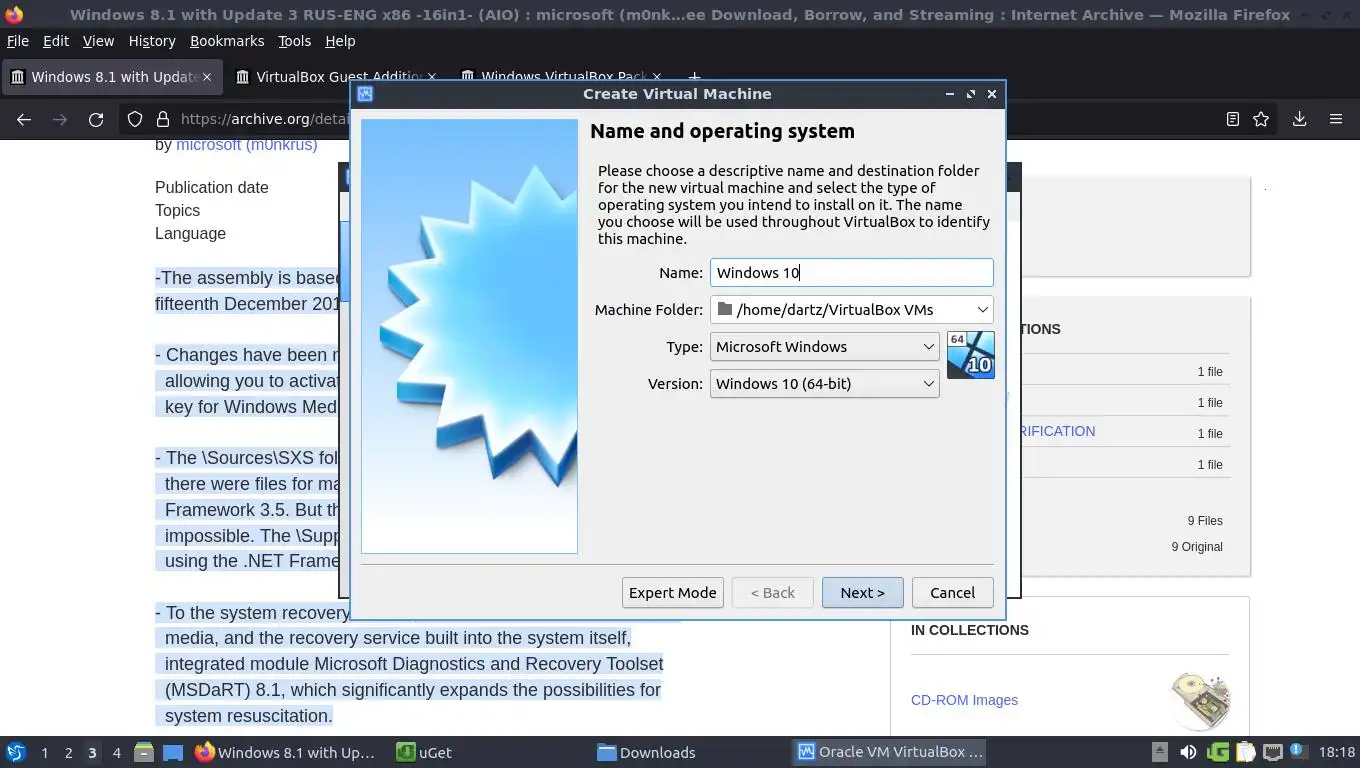Switch to workspace 4
Viewport: 1360px width, 768px height.
[116, 752]
